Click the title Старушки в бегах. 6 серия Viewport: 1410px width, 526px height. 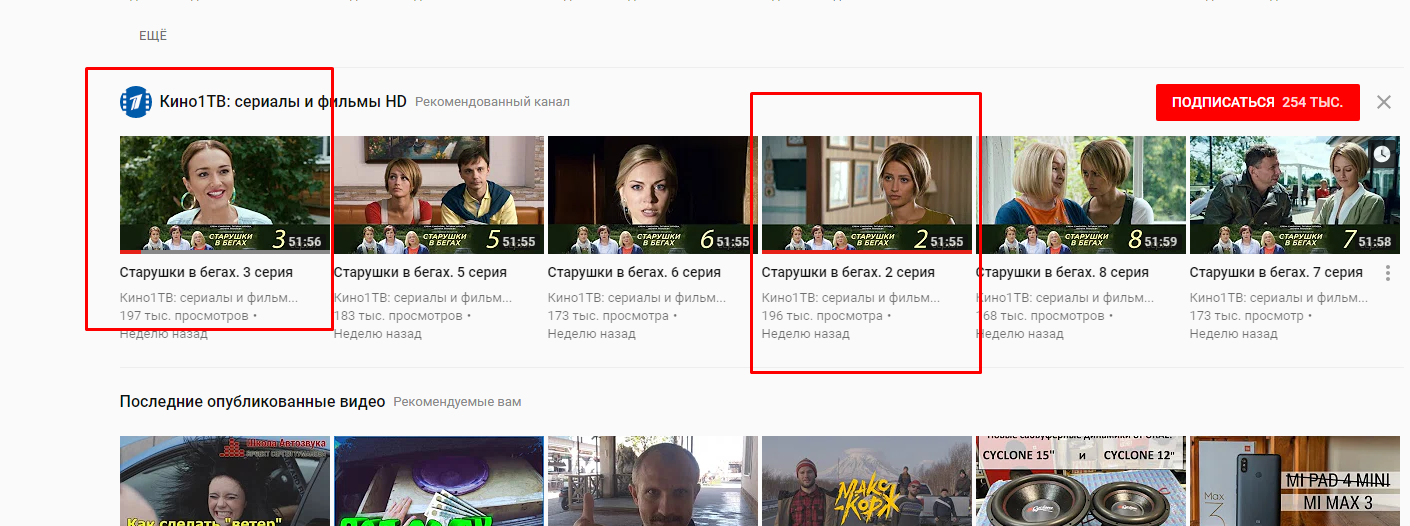click(634, 272)
